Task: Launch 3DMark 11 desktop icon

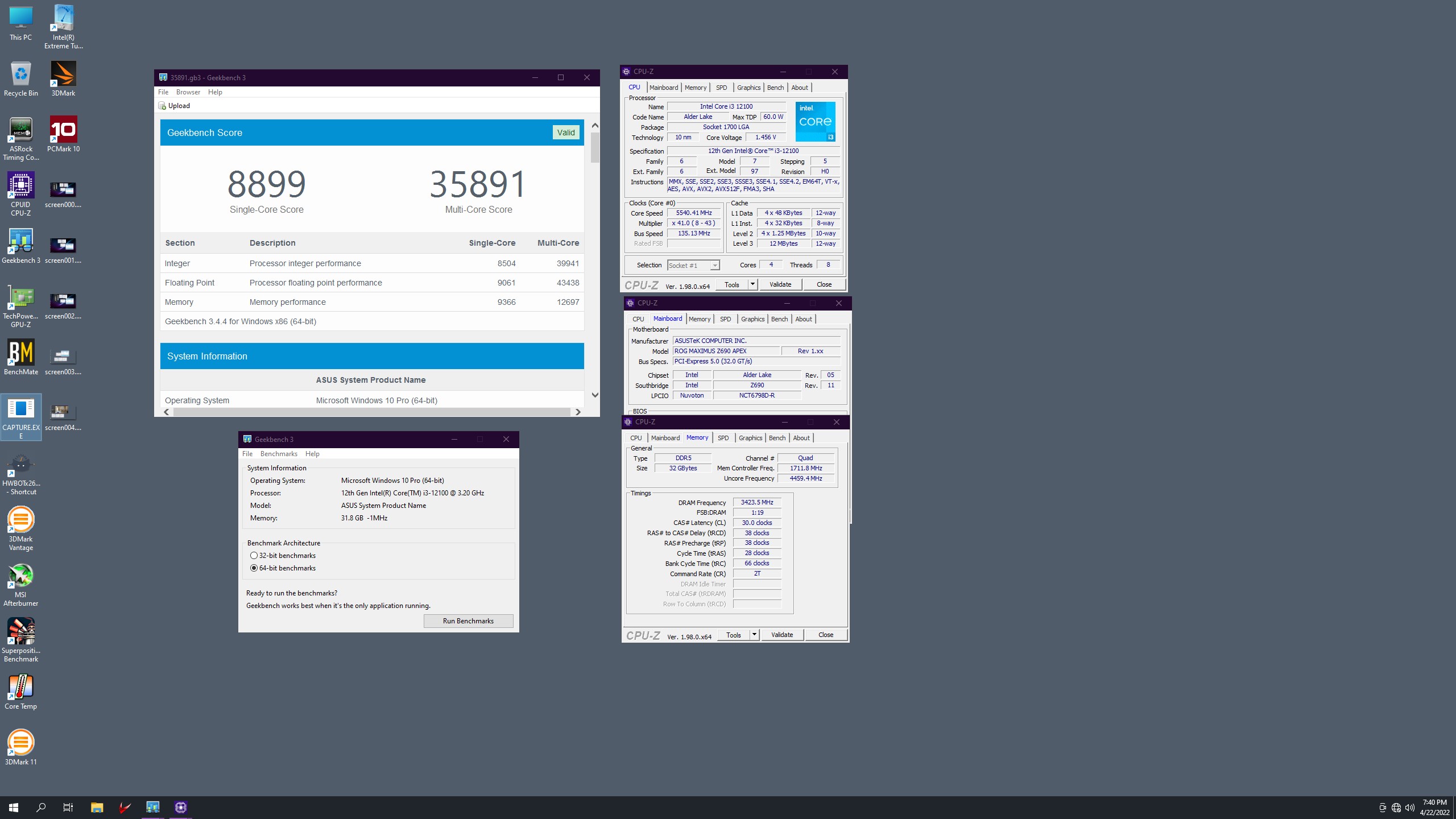Action: (x=21, y=747)
